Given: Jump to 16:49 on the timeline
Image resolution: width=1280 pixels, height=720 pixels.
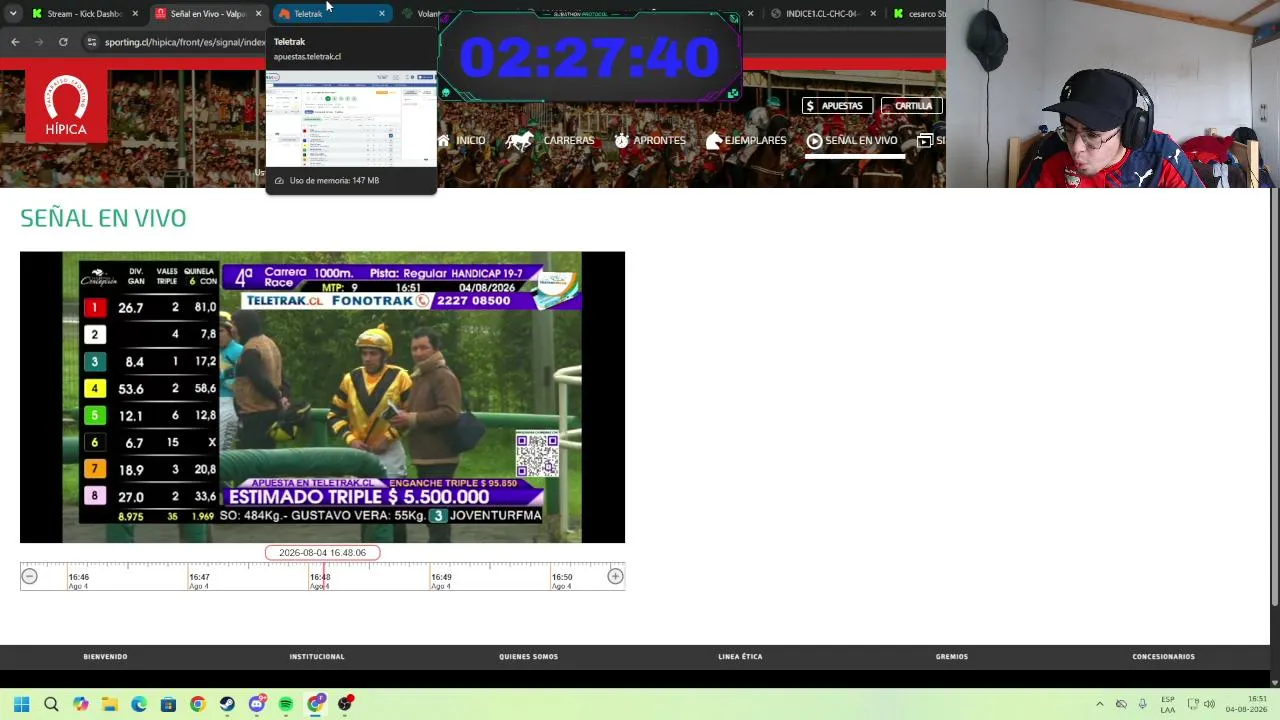Looking at the screenshot, I should pos(441,577).
